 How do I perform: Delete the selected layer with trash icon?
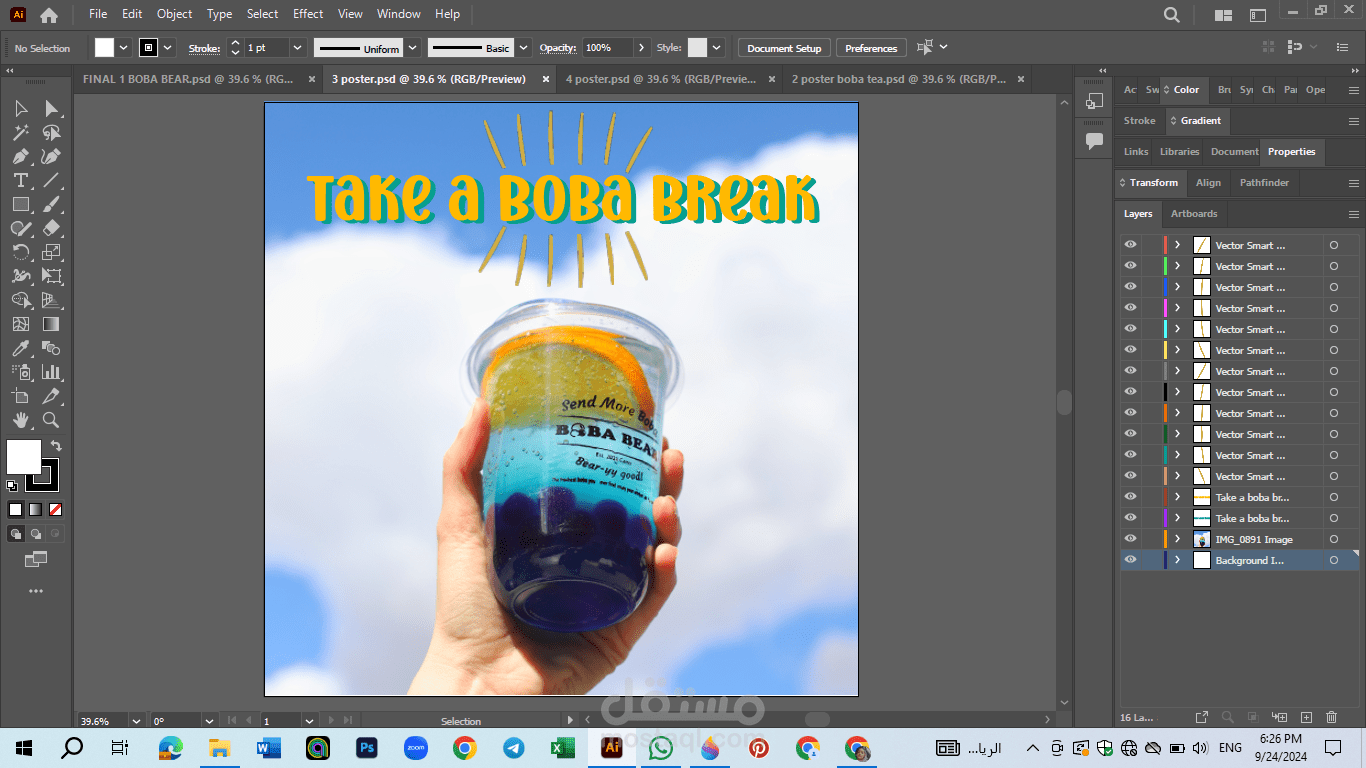(1331, 717)
